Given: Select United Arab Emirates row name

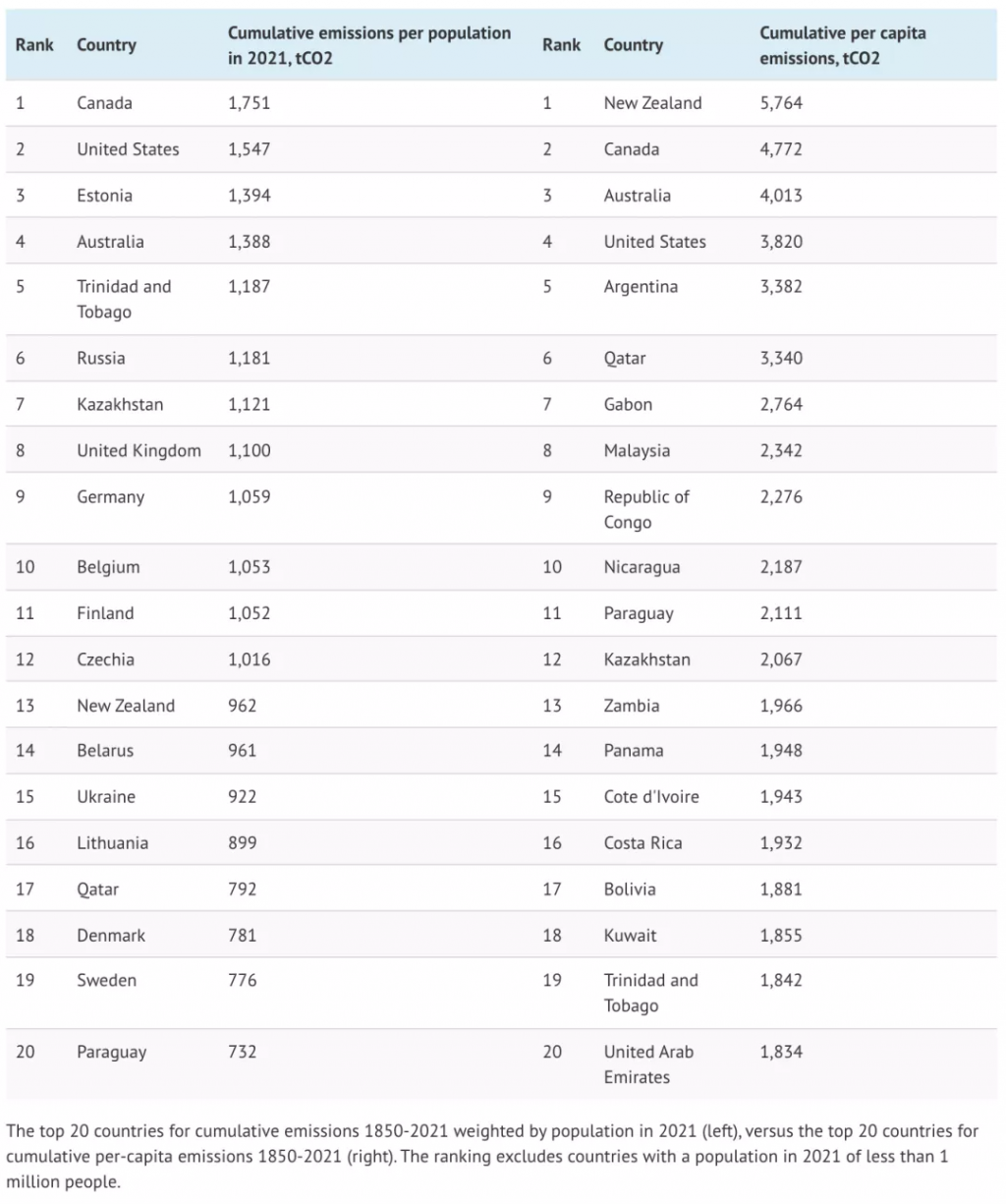Looking at the screenshot, I should [648, 1064].
